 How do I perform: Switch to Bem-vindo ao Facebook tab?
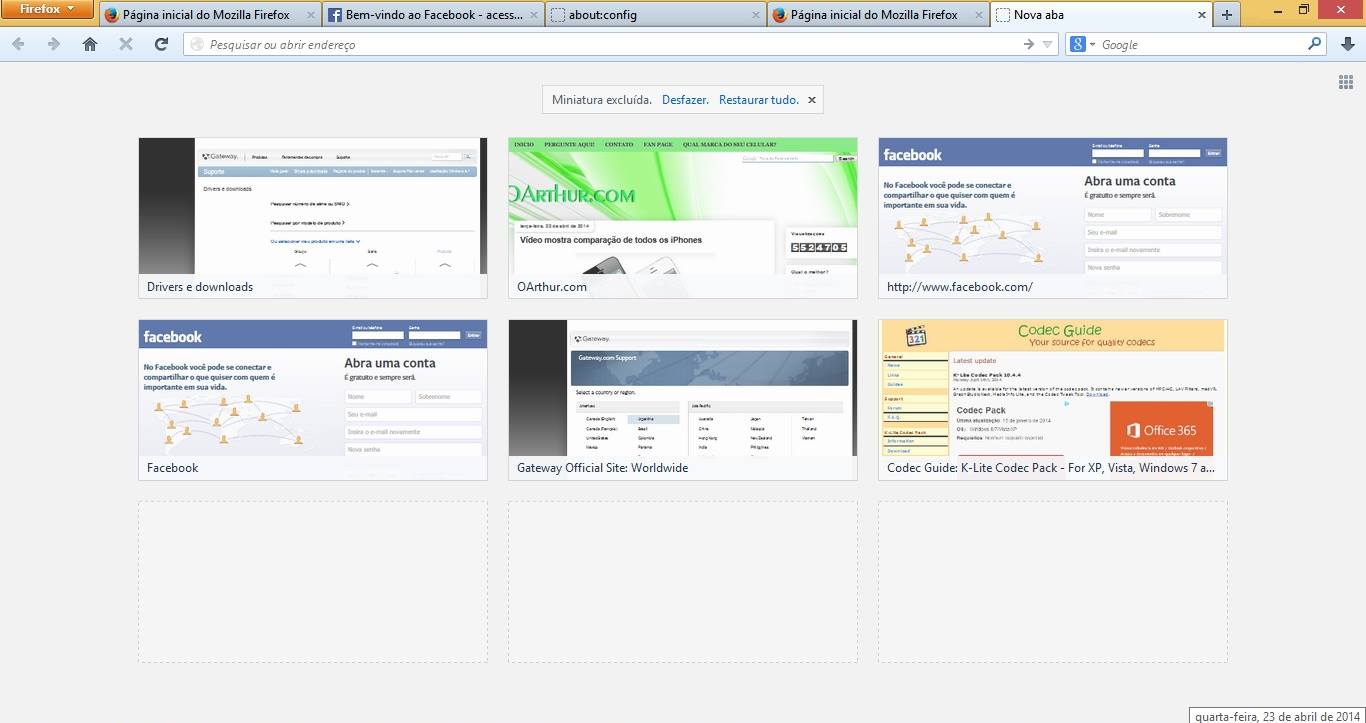tap(434, 15)
